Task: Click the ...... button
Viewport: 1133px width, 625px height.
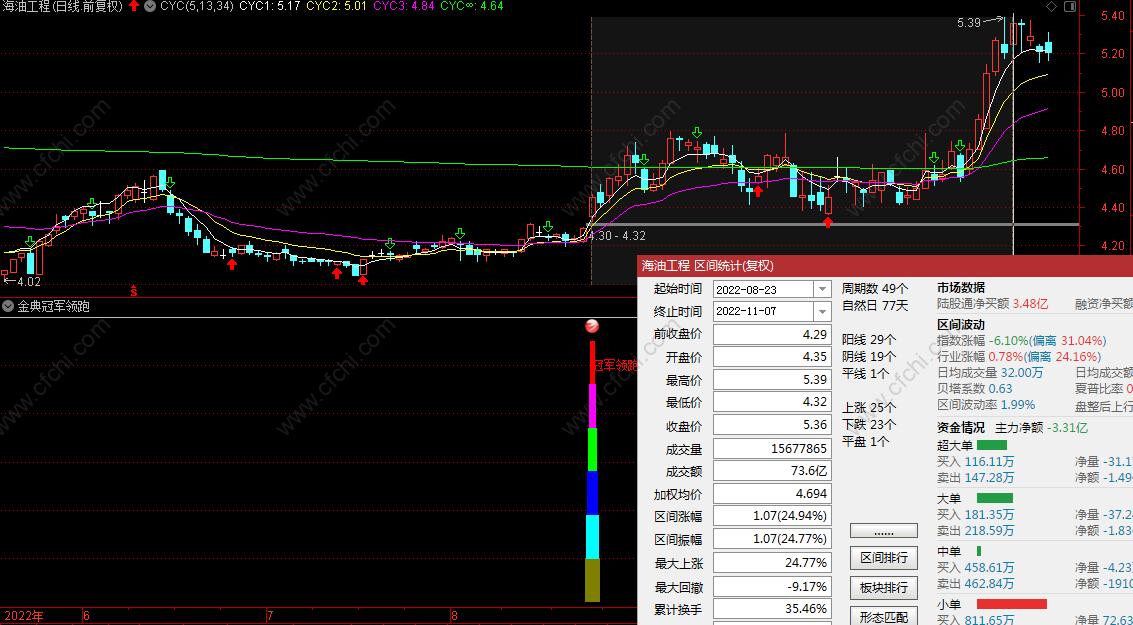Action: (884, 531)
